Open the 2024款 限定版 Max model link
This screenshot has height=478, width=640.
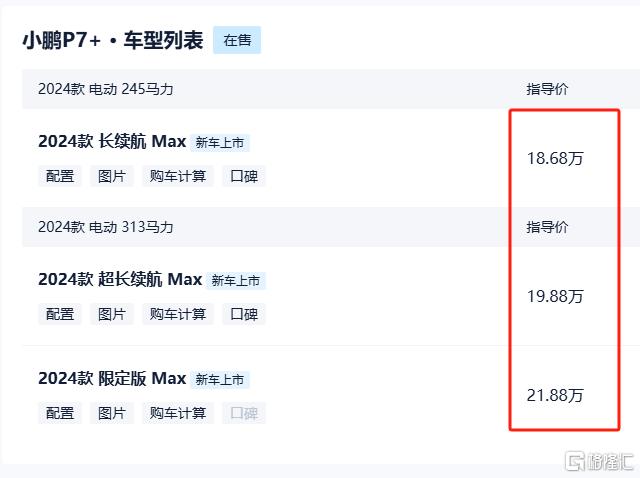point(112,378)
